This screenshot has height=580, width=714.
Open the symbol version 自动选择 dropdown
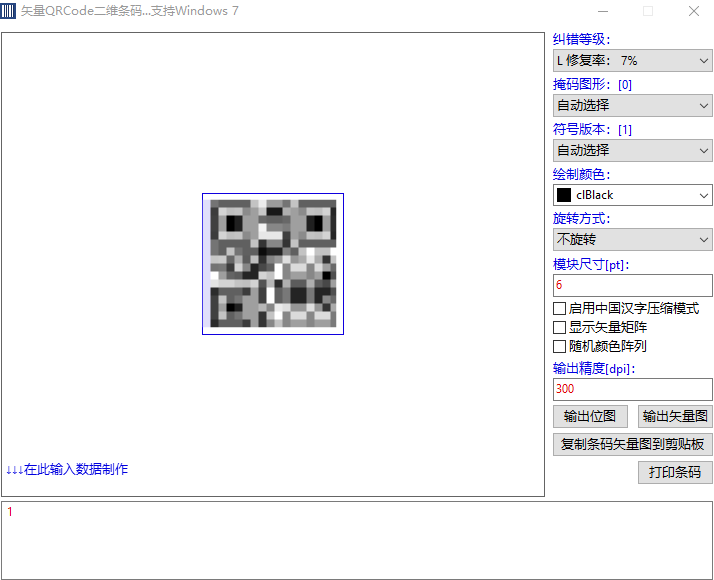point(632,151)
